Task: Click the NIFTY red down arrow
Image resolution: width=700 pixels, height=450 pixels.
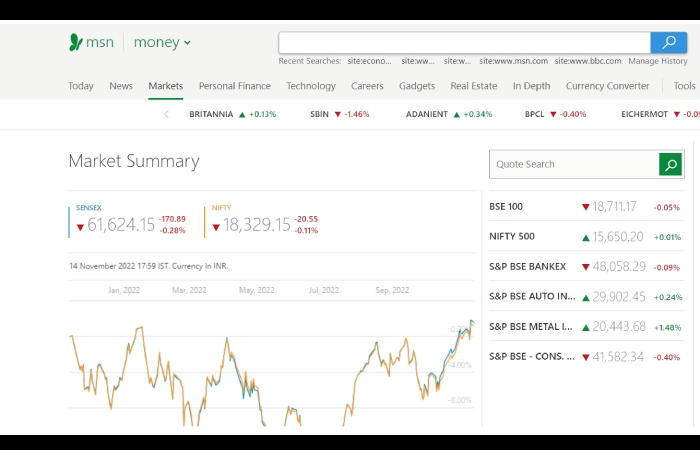Action: point(216,228)
